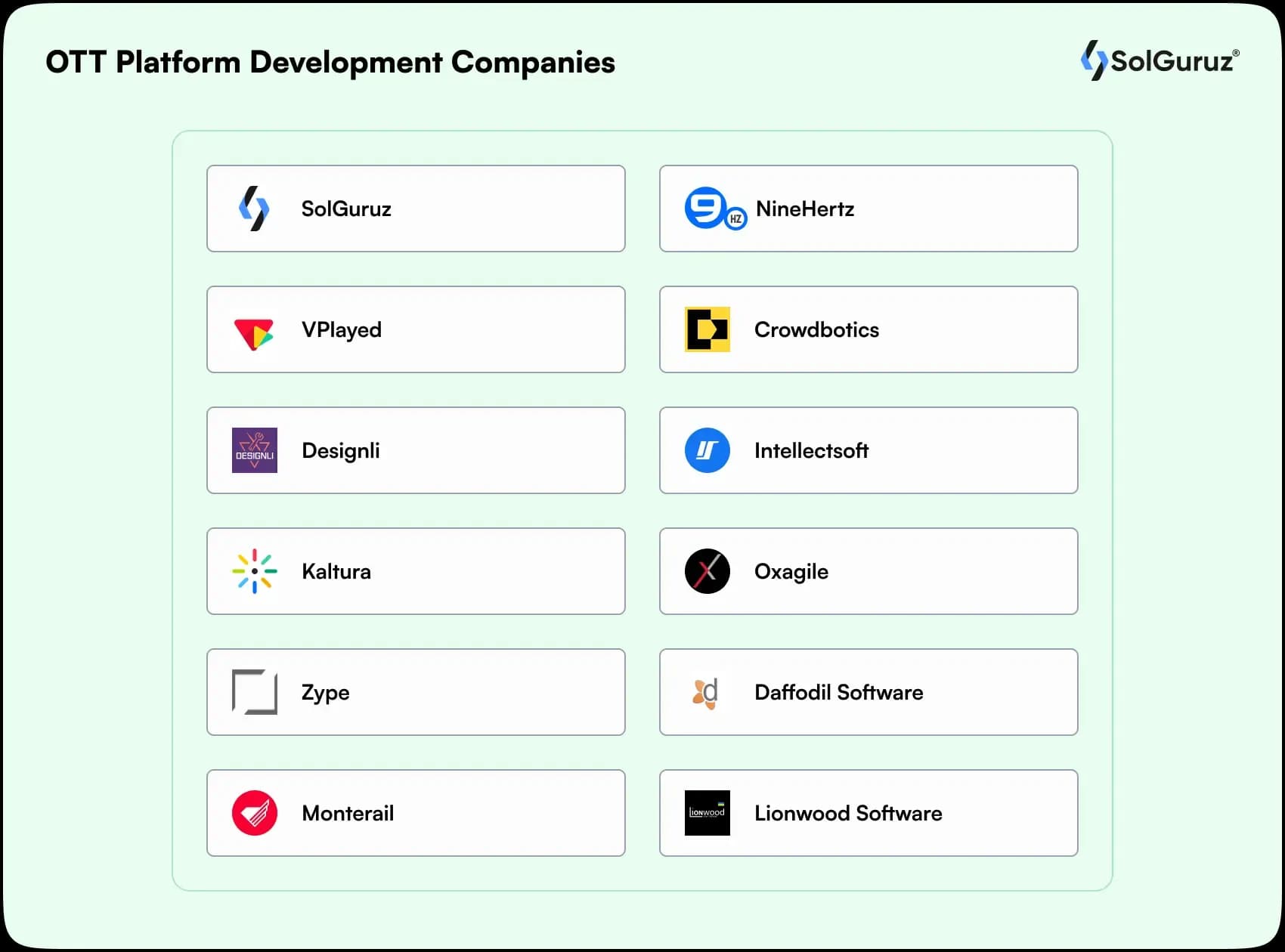Select the NineHertz blue 9 logo

click(x=714, y=209)
